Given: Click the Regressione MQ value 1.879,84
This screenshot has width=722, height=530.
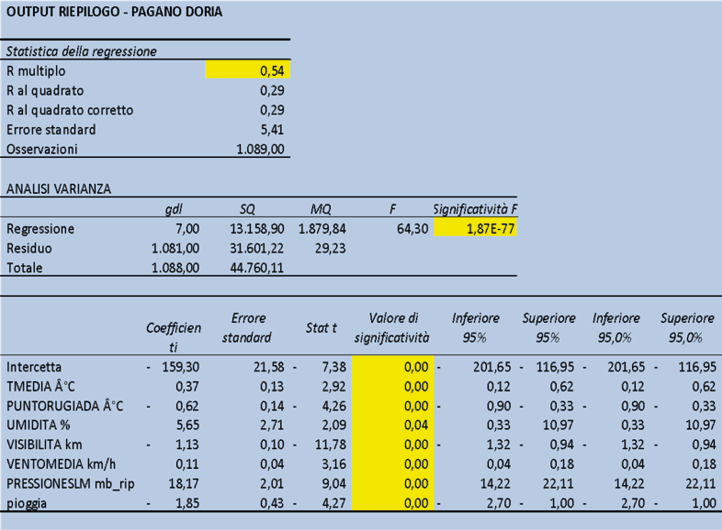Looking at the screenshot, I should (x=322, y=229).
